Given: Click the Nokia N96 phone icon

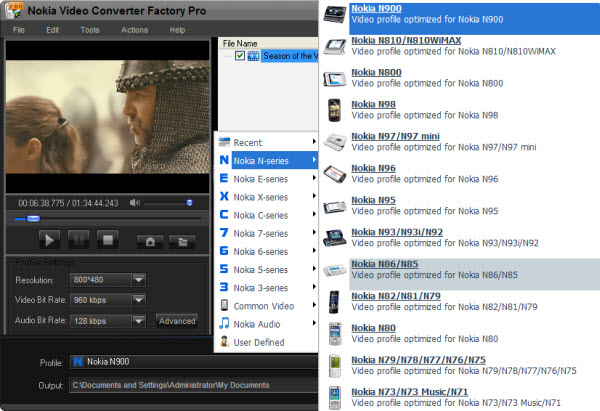Looking at the screenshot, I should [x=334, y=174].
